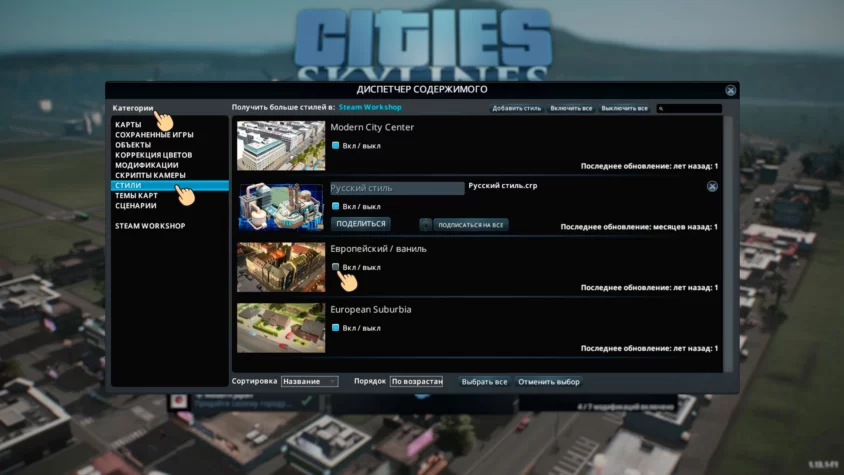Click the Русский стиль name field
The image size is (844, 475).
397,188
